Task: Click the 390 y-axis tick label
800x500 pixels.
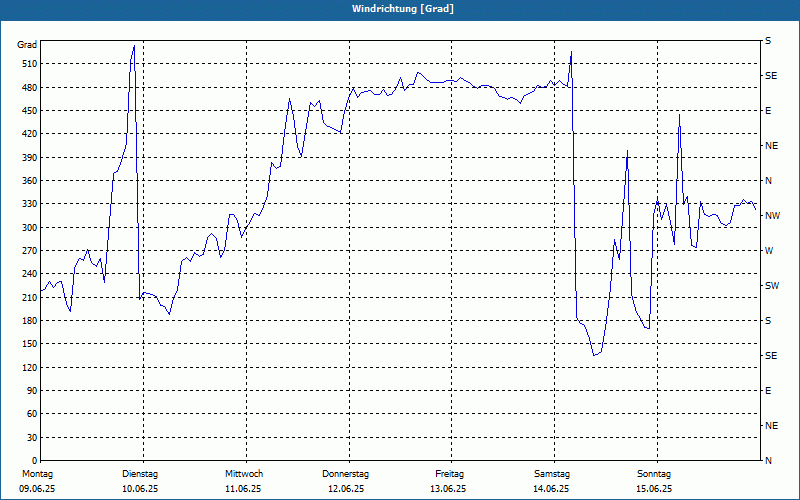Action: [30, 158]
